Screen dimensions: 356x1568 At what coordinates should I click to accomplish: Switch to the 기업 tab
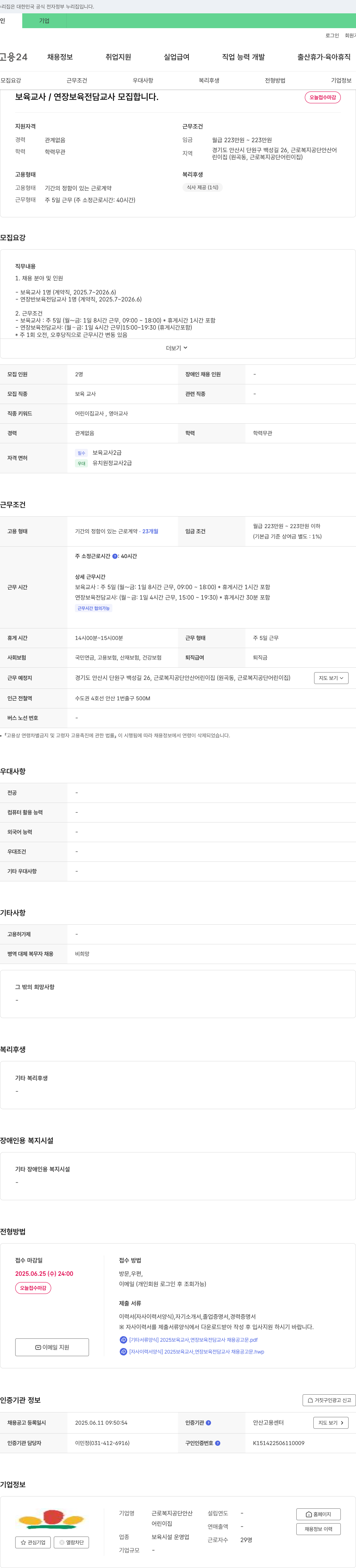point(44,21)
